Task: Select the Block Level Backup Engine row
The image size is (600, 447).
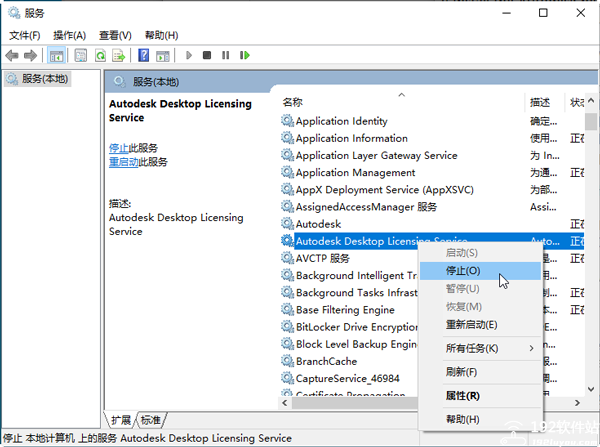Action: click(349, 344)
